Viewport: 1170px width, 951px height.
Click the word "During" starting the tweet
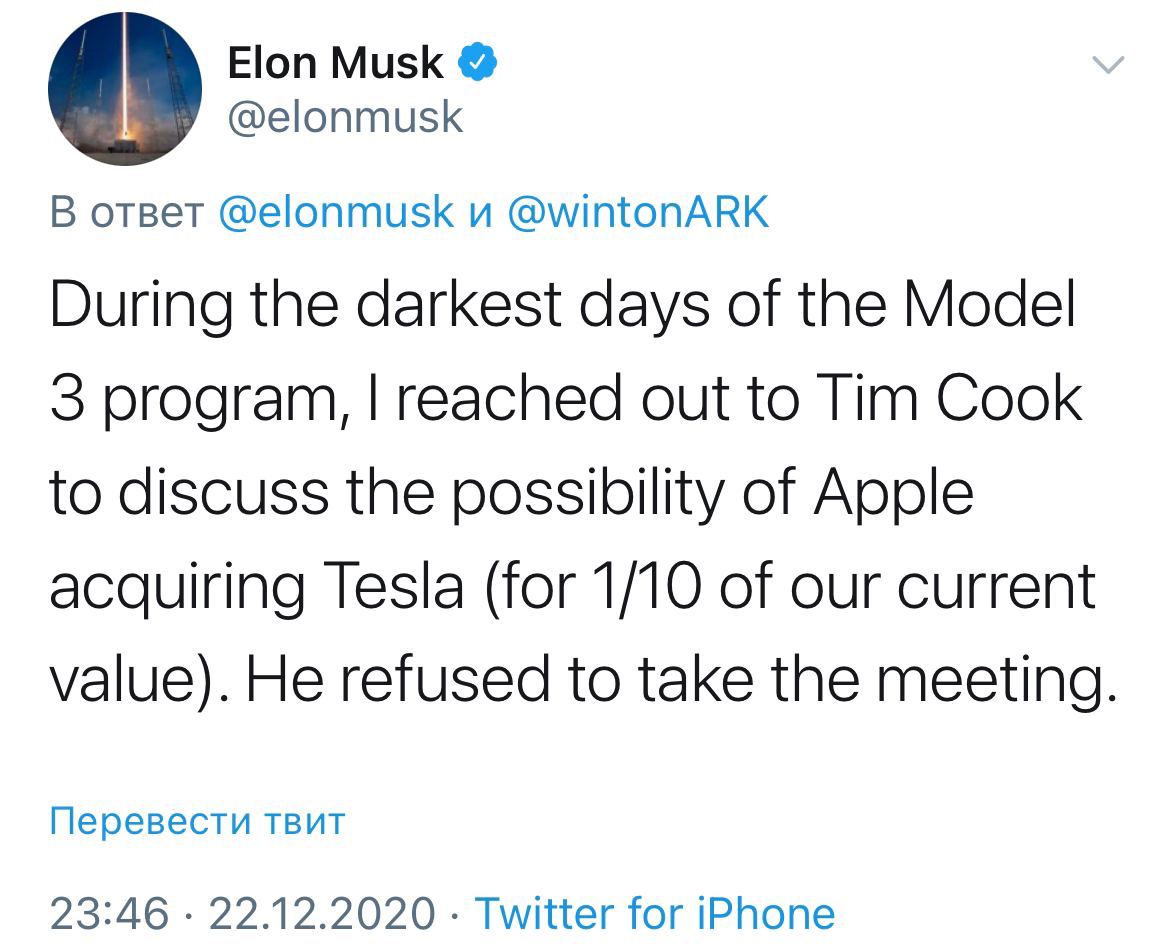(135, 307)
